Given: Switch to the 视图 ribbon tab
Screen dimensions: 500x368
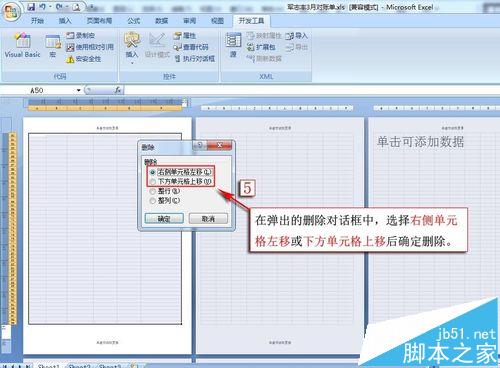Looking at the screenshot, I should tap(217, 21).
